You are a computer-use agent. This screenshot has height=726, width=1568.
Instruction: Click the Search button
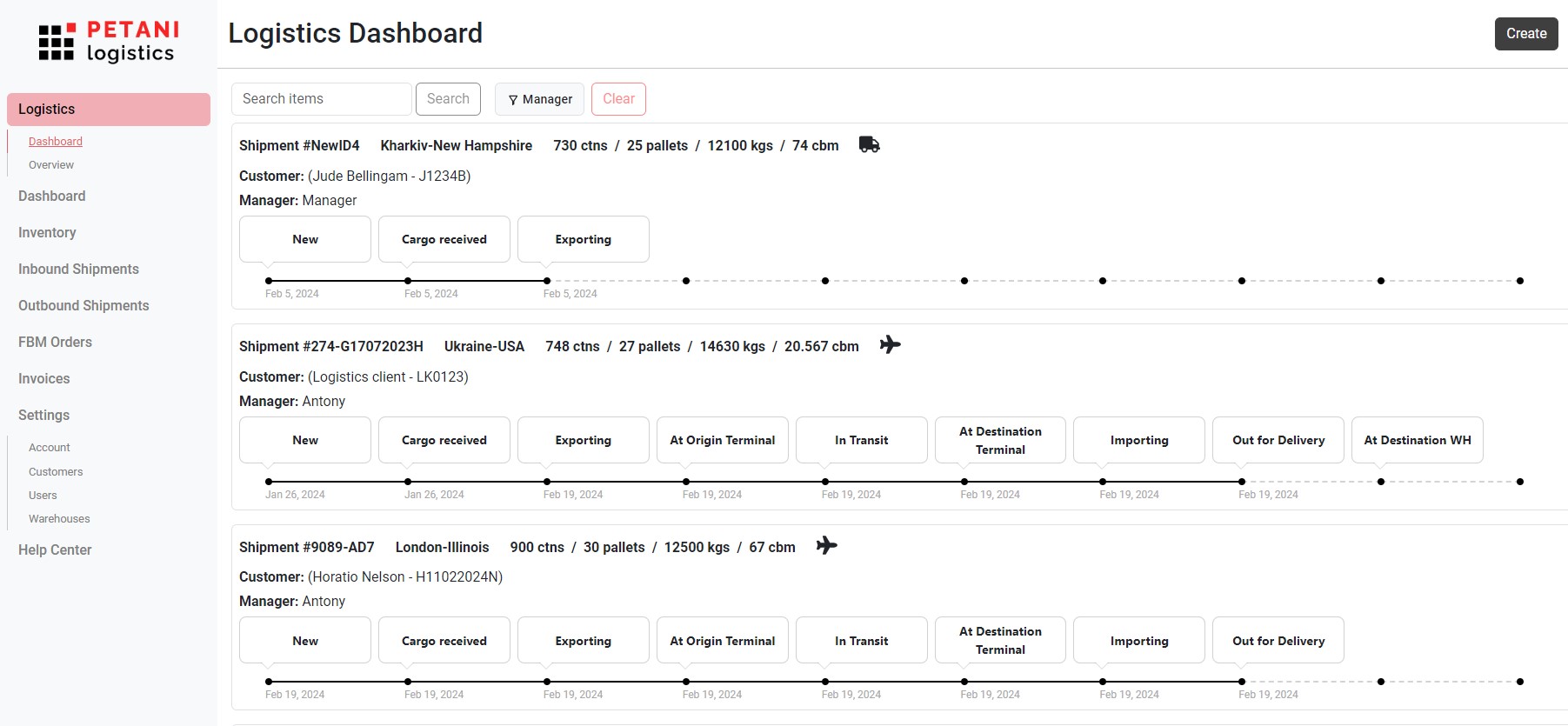click(x=448, y=99)
